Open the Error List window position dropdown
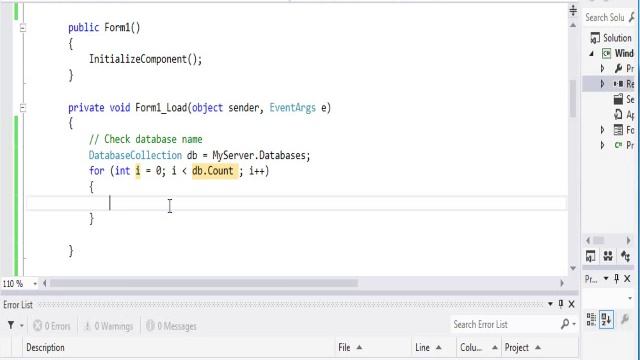Image resolution: width=640 pixels, height=360 pixels. point(550,304)
